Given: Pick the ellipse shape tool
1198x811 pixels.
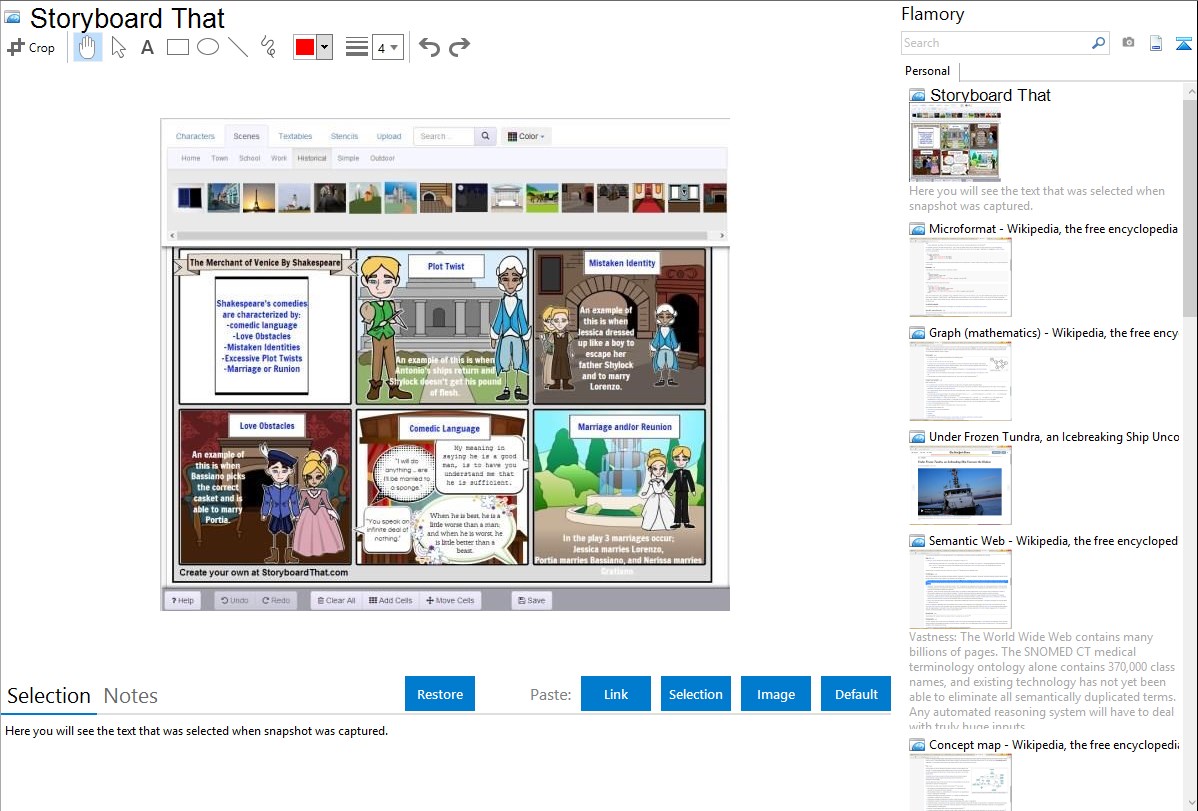Looking at the screenshot, I should [x=207, y=47].
